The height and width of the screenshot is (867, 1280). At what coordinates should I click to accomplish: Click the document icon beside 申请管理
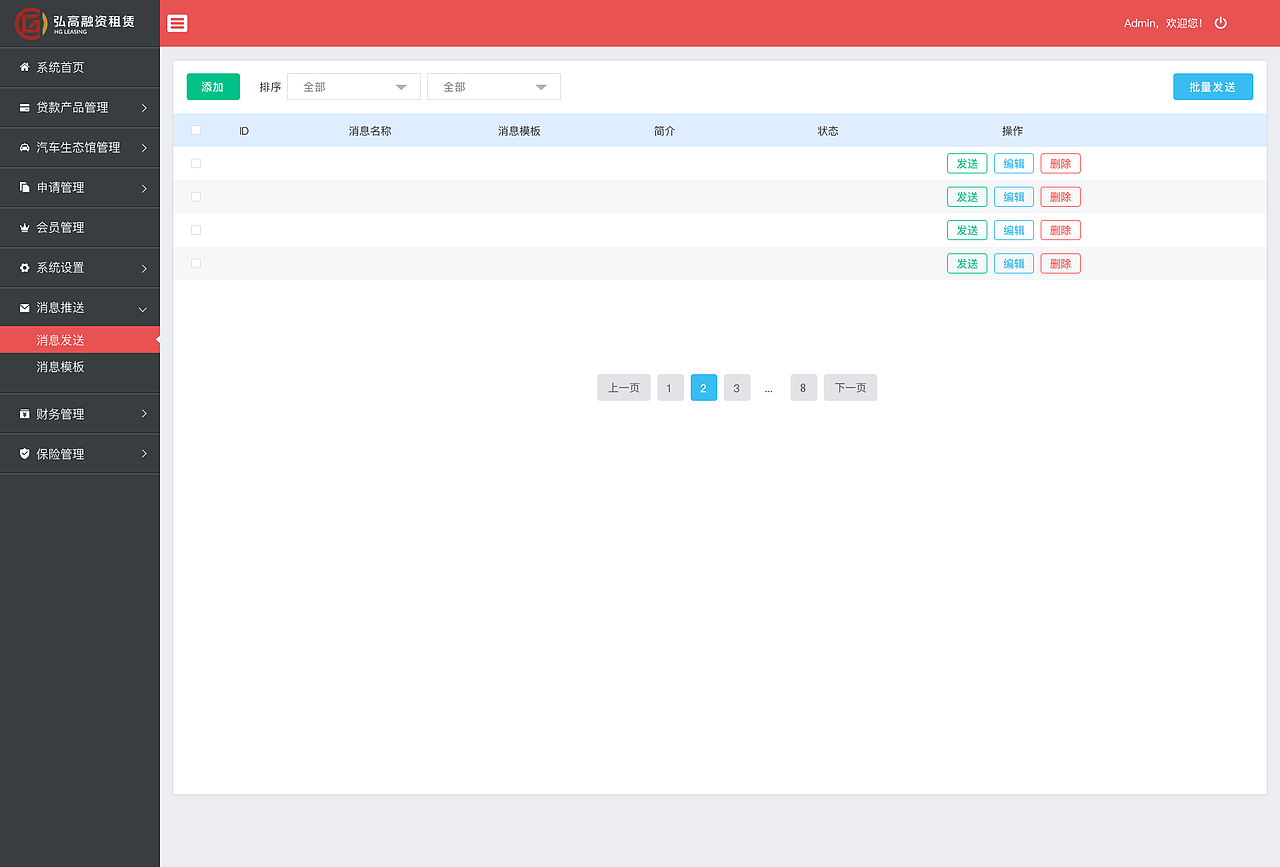25,187
